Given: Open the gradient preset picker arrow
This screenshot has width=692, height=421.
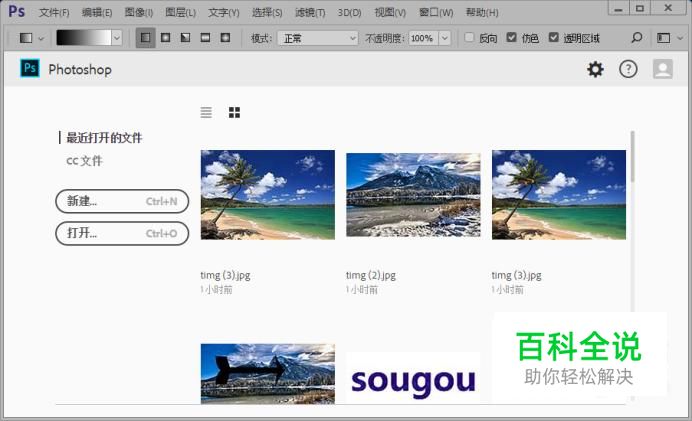Looking at the screenshot, I should coord(116,38).
